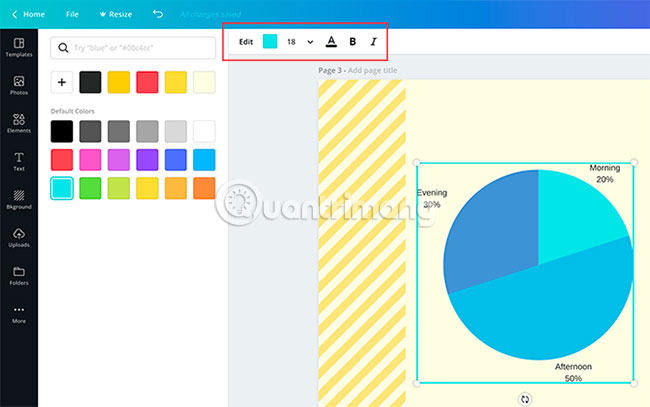Select the lightest gray default color swatch
650x407 pixels.
(x=176, y=131)
